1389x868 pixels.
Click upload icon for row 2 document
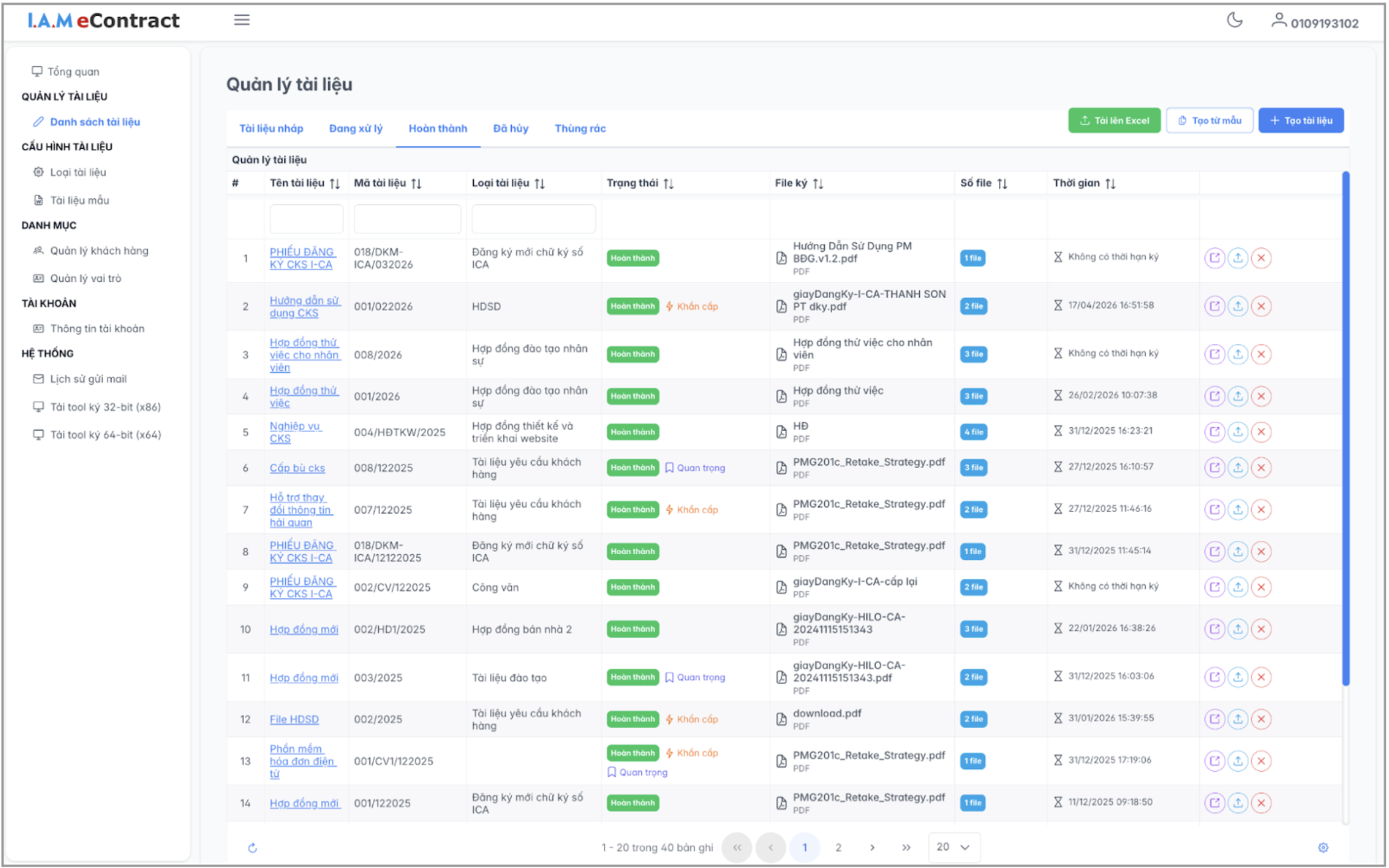coord(1237,306)
